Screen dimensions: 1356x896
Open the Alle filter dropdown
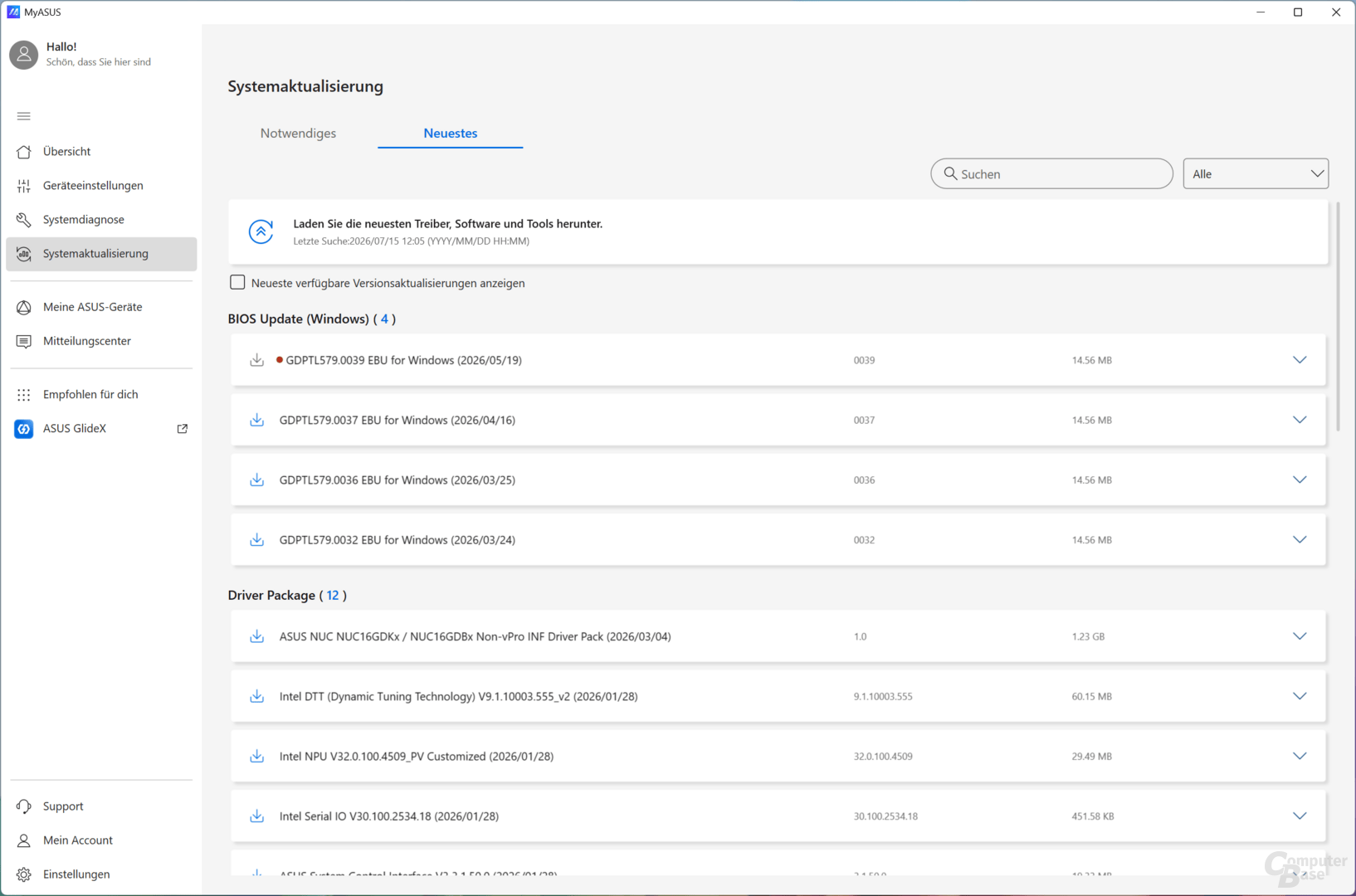click(1256, 174)
